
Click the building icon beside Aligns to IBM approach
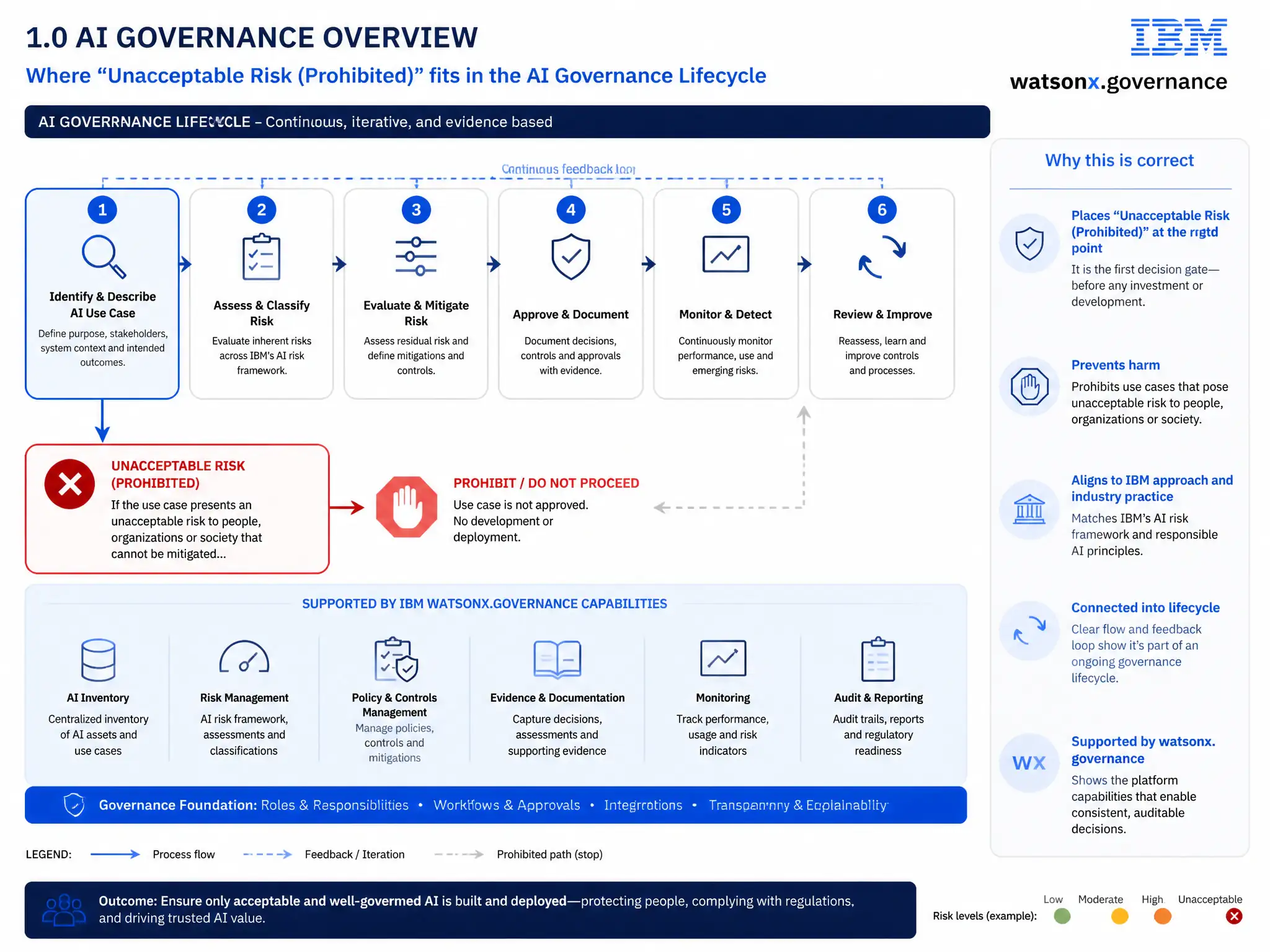tap(1029, 509)
